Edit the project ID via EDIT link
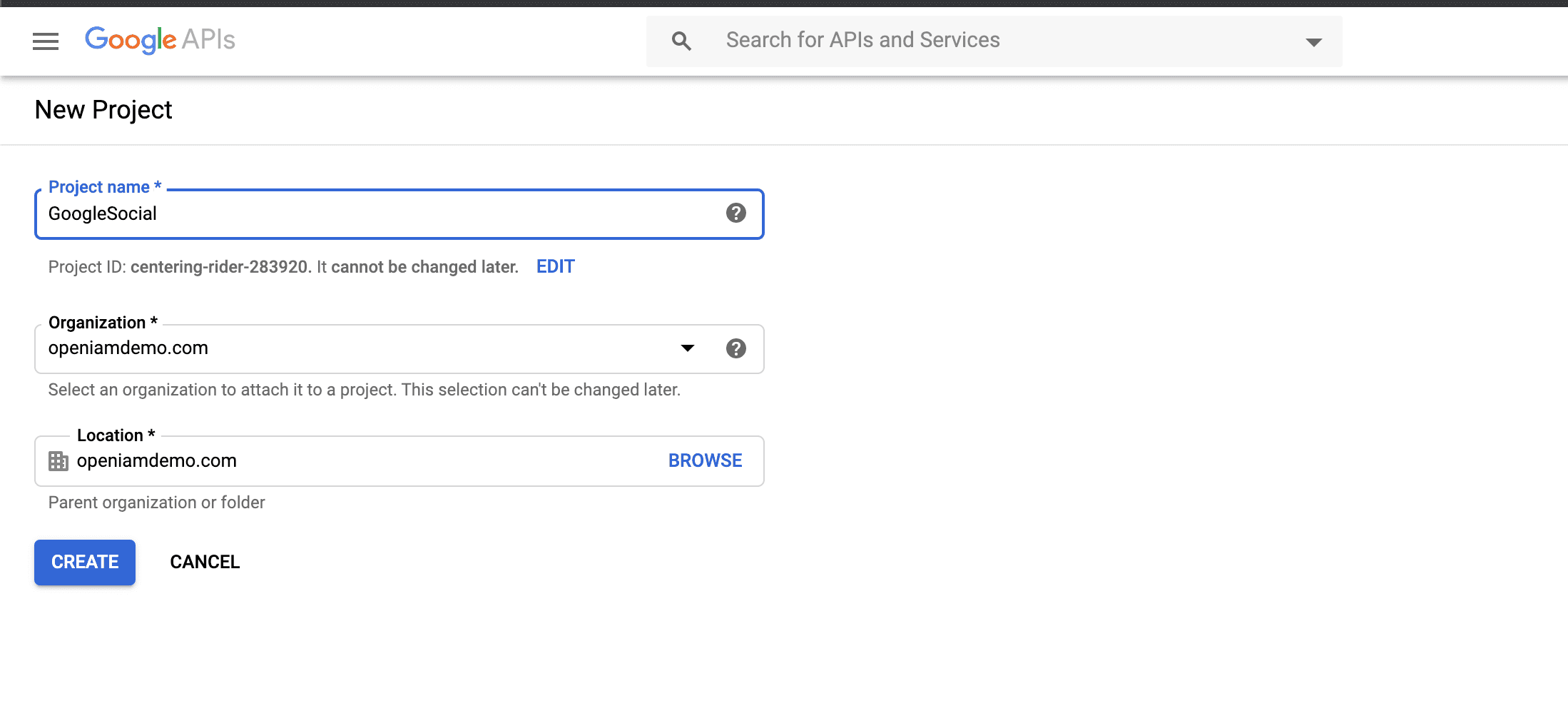Viewport: 1568px width, 711px height. coord(555,266)
